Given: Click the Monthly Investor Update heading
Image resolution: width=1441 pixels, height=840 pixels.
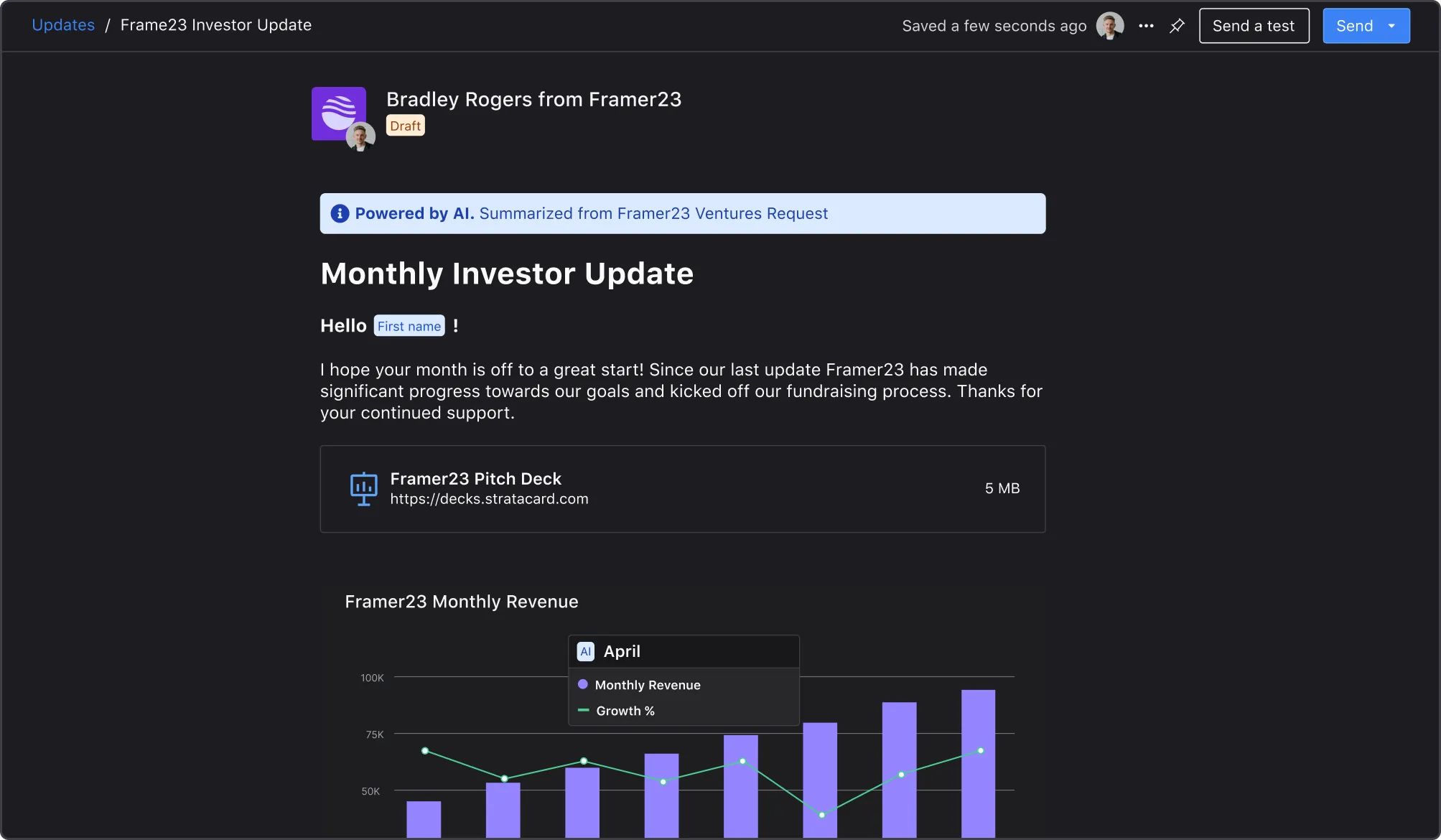Looking at the screenshot, I should click(506, 274).
